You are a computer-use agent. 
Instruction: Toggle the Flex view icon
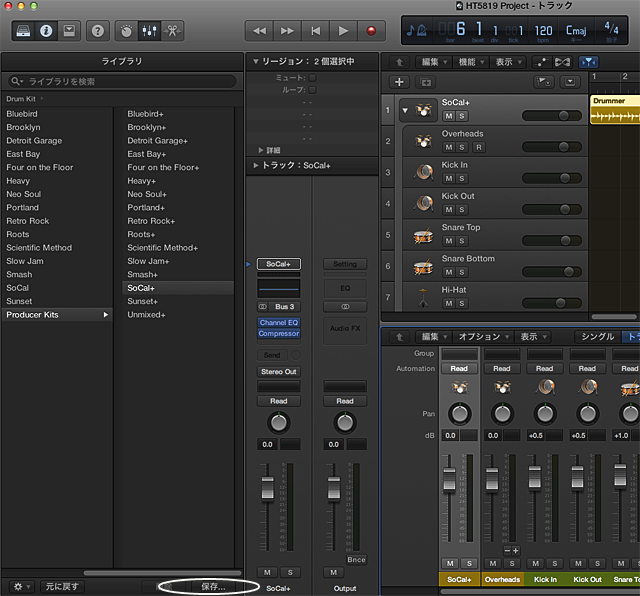pos(562,62)
